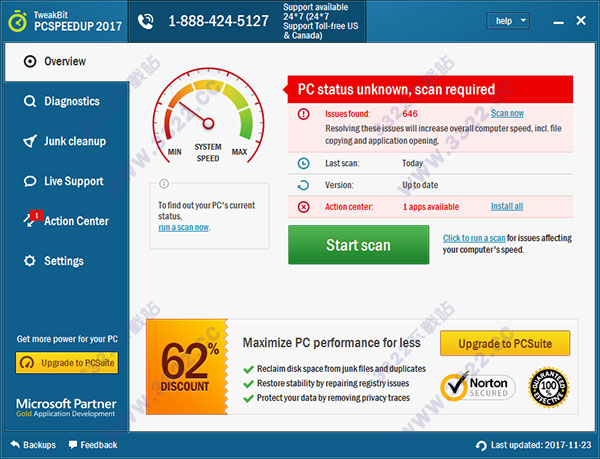
Task: Click the Settings gear icon
Action: (x=30, y=261)
